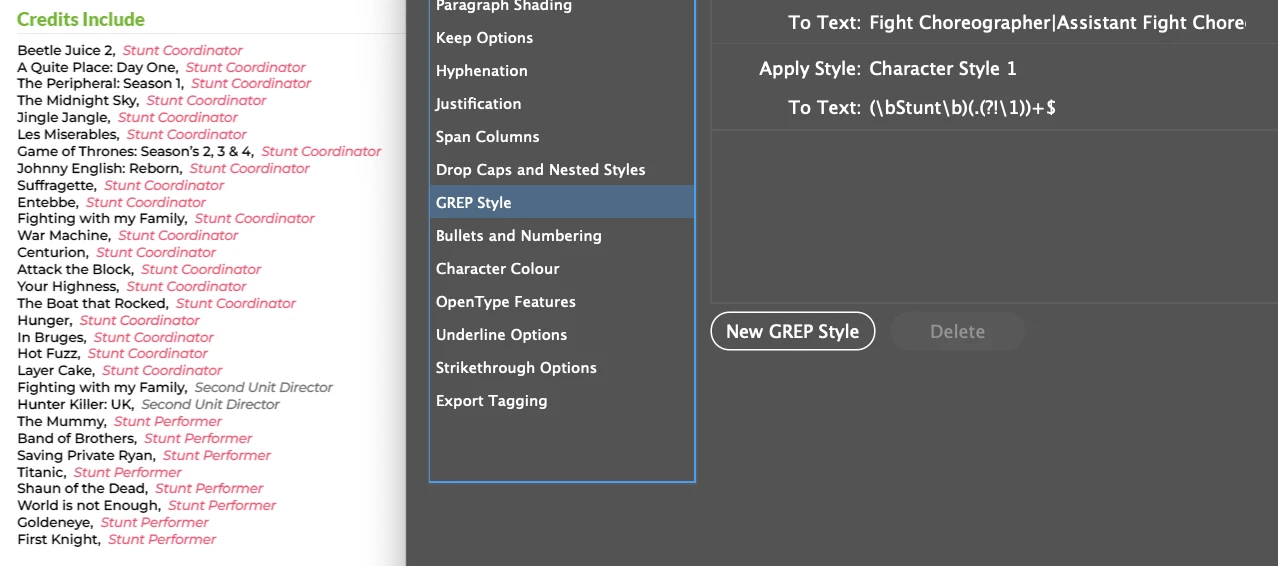Click the First Knight credit line
1278x566 pixels.
tap(116, 540)
